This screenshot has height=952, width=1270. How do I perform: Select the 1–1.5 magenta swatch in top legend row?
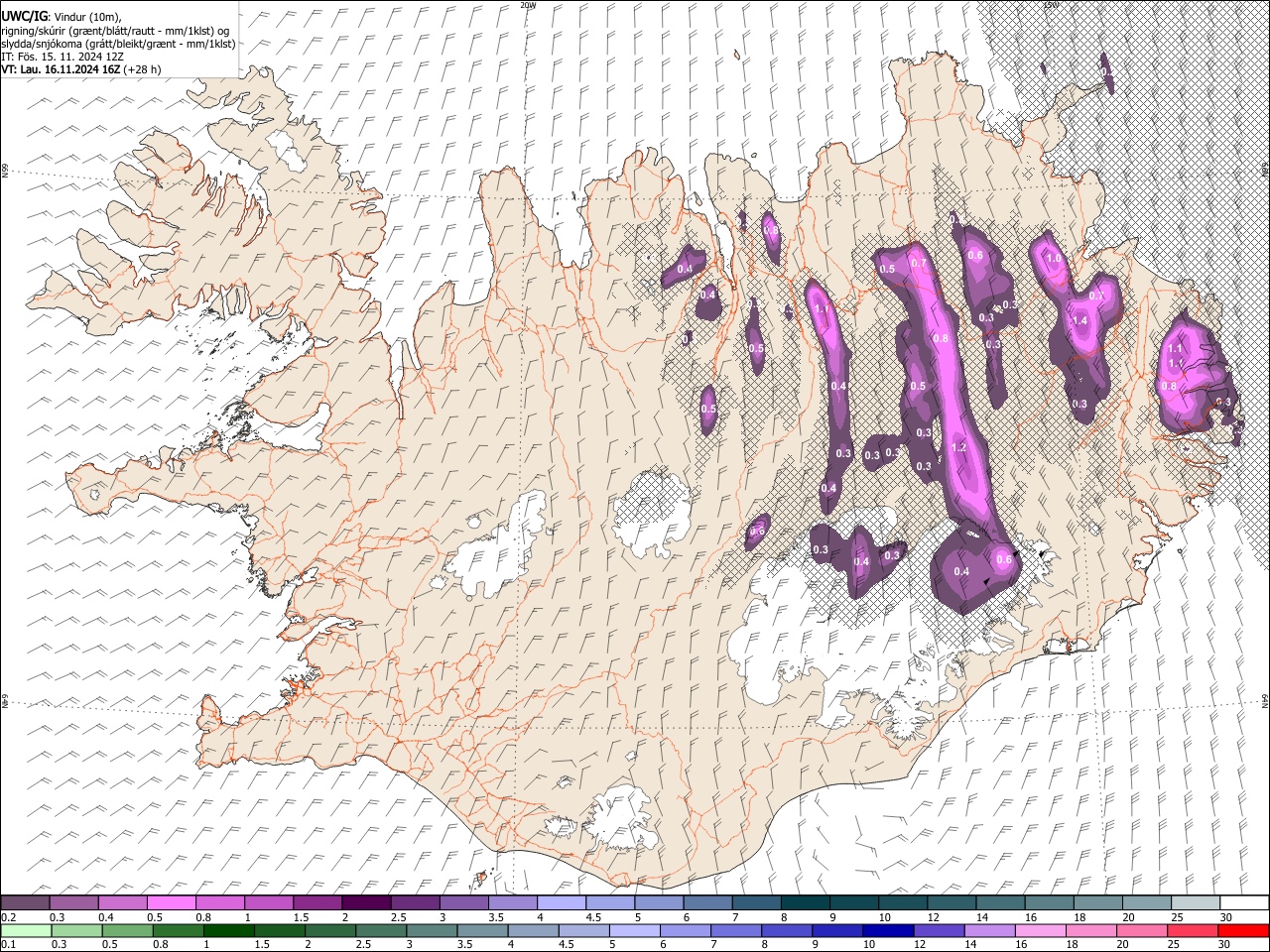(x=269, y=903)
